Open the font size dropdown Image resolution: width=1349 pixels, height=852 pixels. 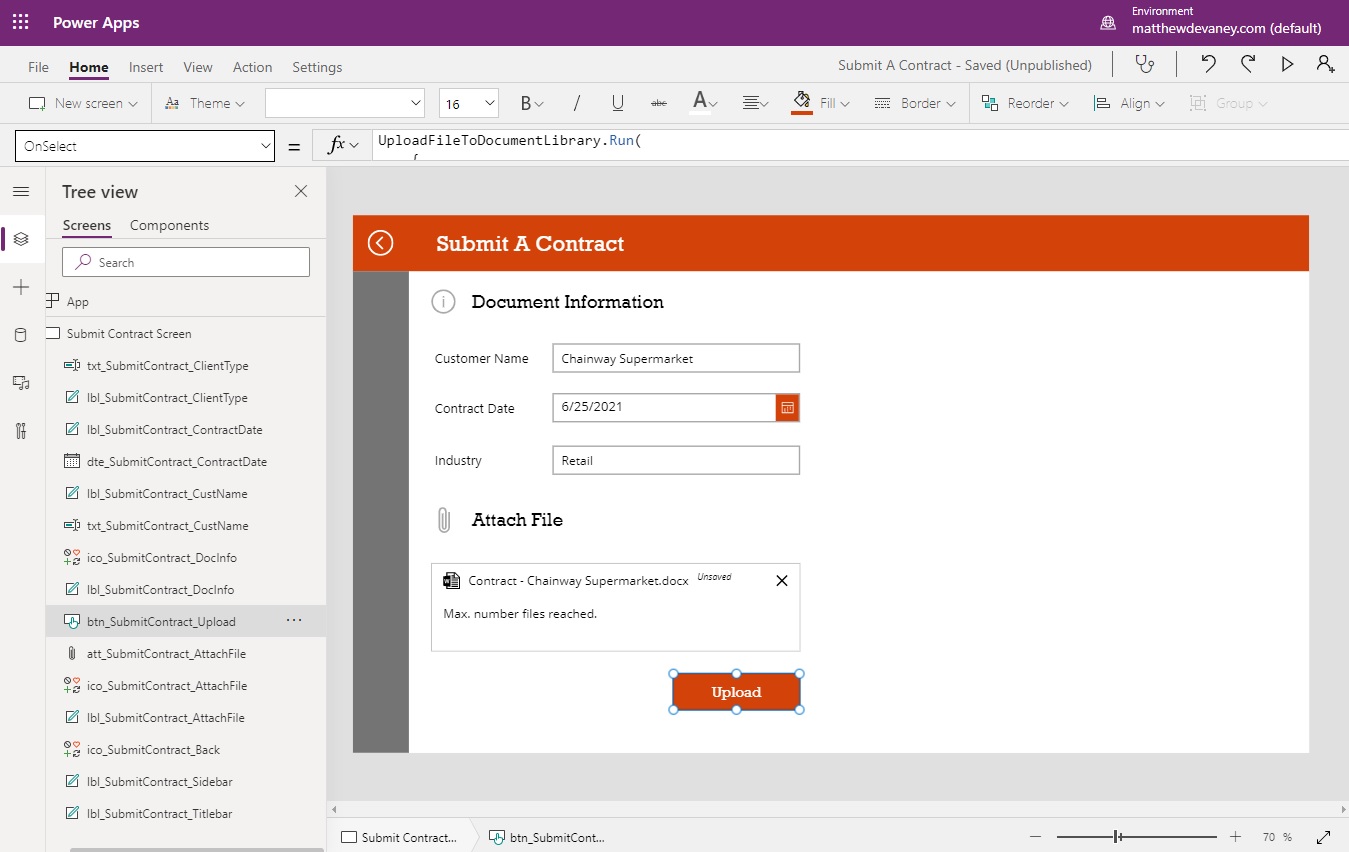pyautogui.click(x=470, y=102)
